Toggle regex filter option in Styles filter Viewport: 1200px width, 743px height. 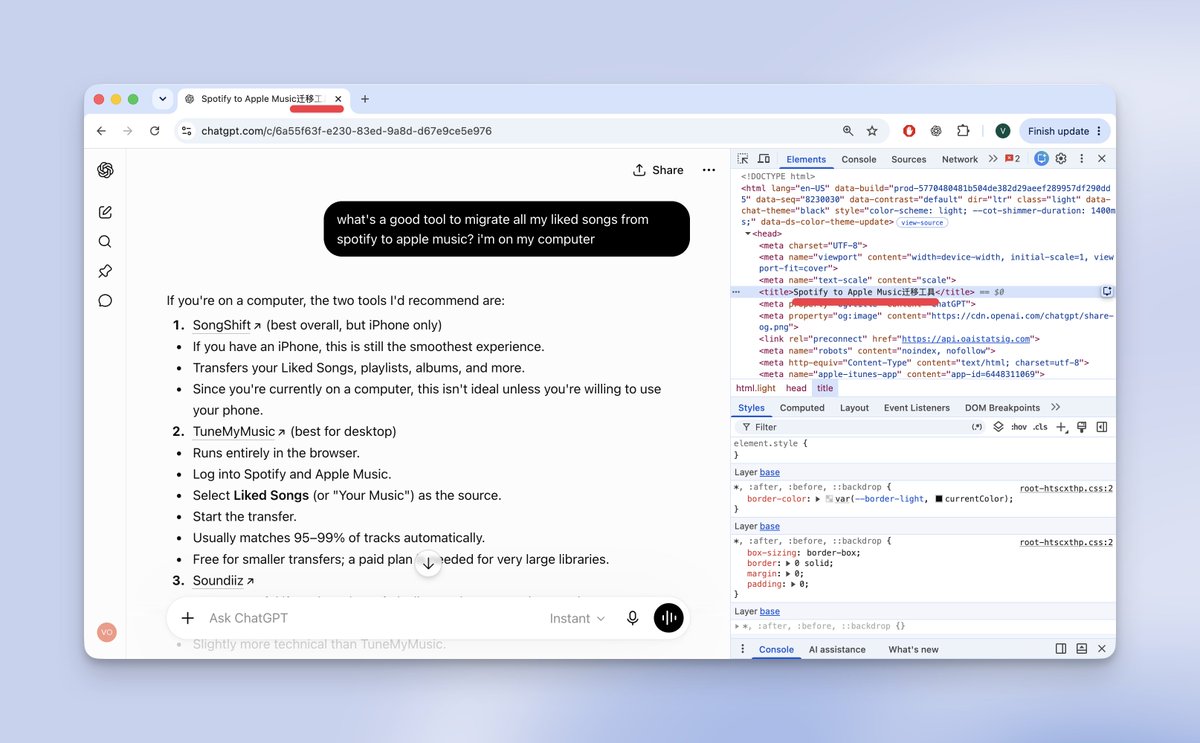coord(977,427)
